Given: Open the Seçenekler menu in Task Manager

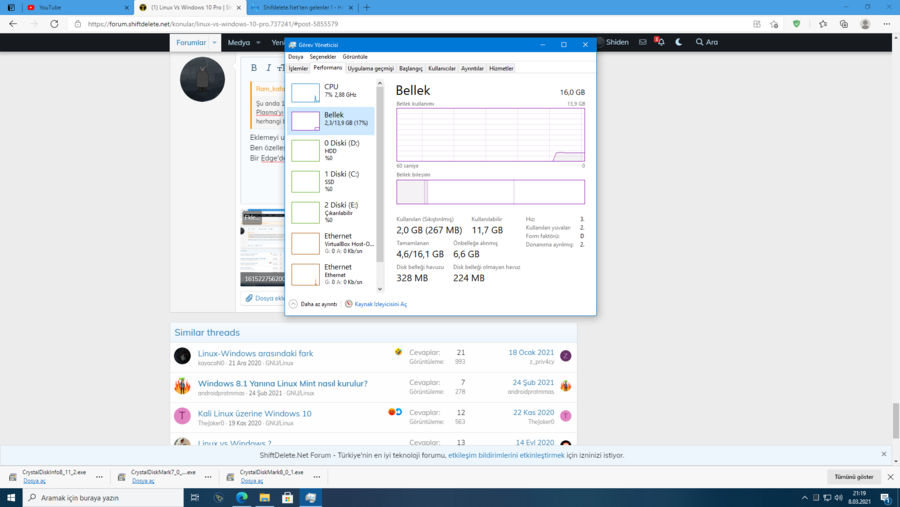Looking at the screenshot, I should pos(323,57).
